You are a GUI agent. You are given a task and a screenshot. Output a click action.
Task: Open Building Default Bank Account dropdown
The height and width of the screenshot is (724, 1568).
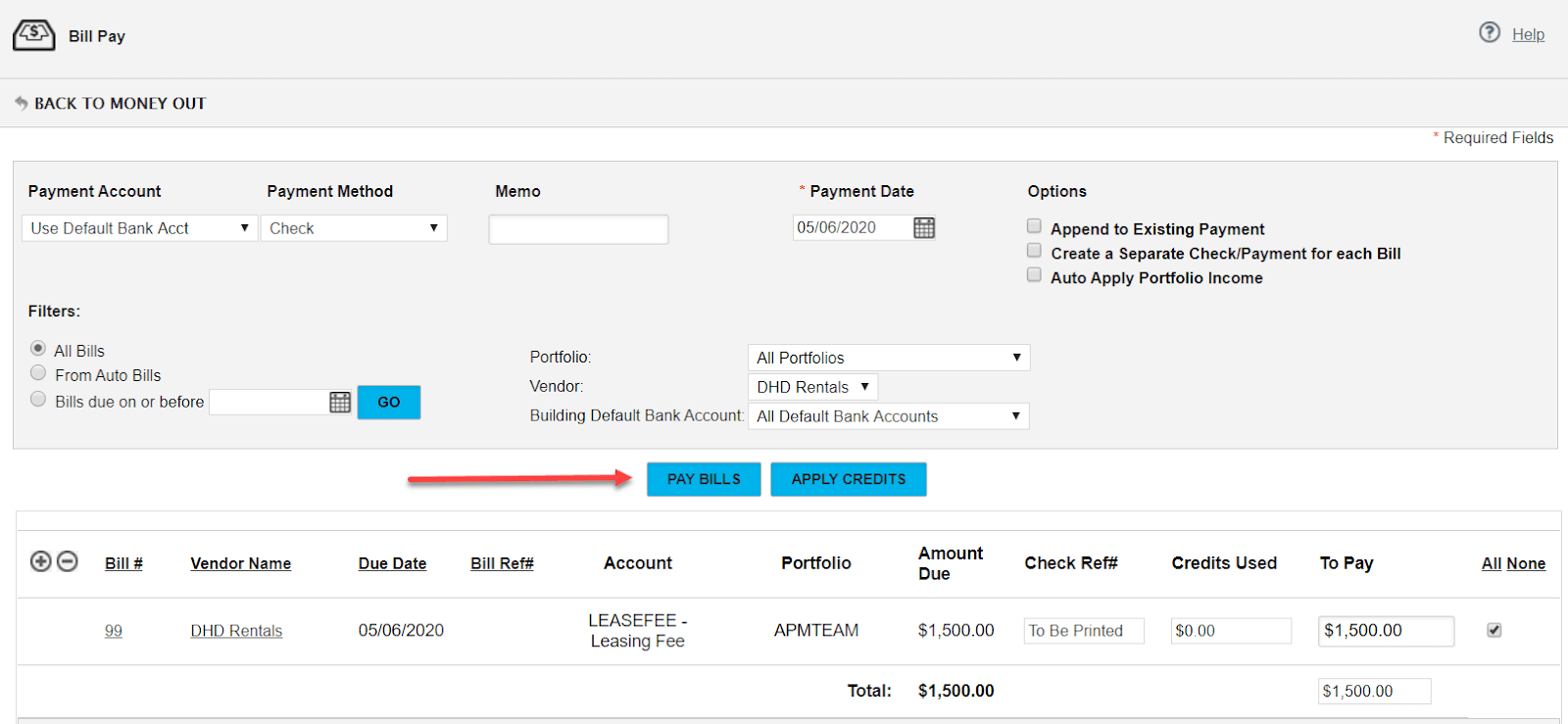pos(889,416)
